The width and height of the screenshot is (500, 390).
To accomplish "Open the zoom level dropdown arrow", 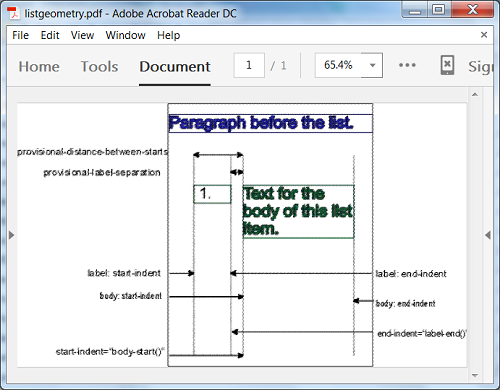I will pyautogui.click(x=372, y=65).
